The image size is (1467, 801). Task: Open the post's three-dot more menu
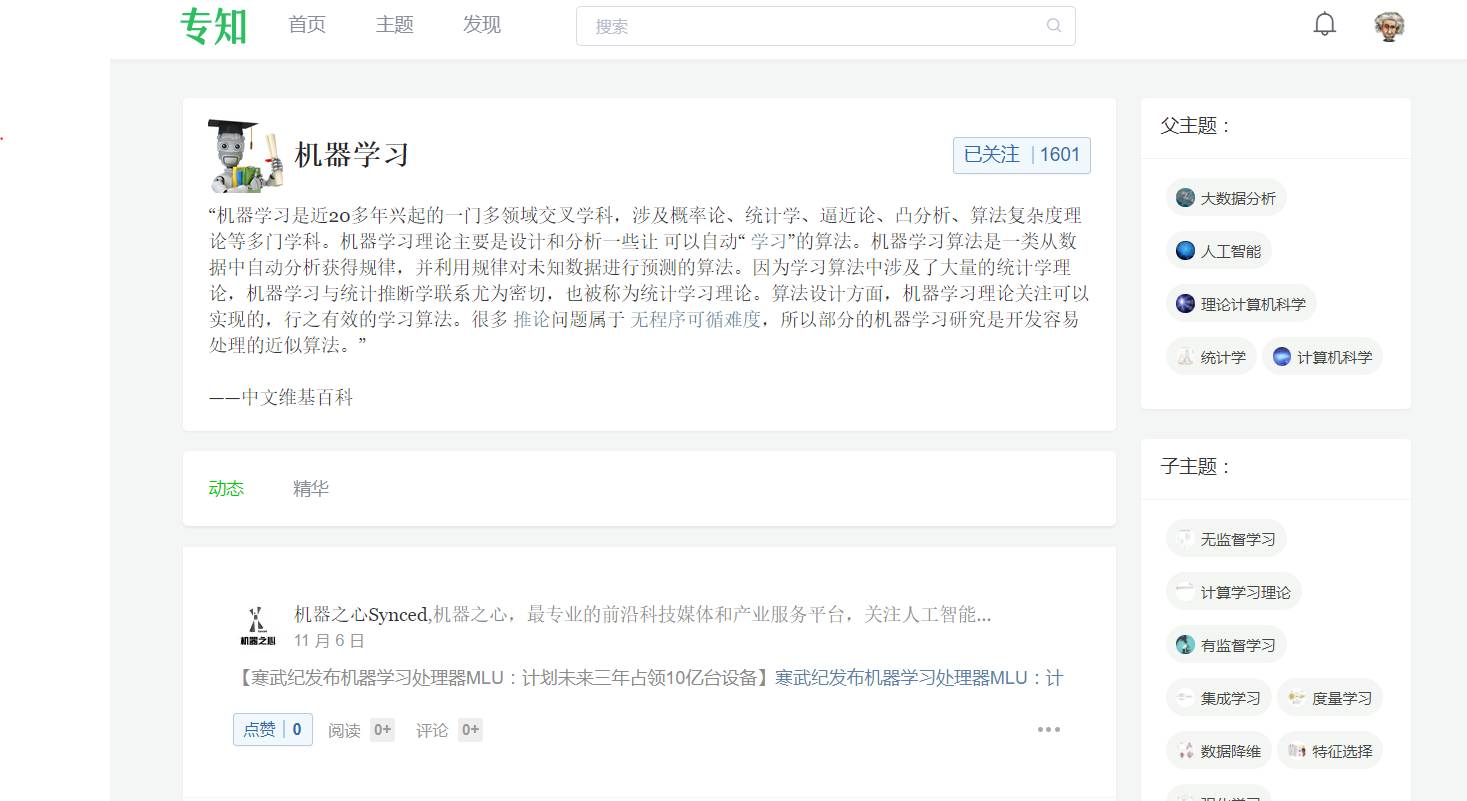(x=1049, y=730)
